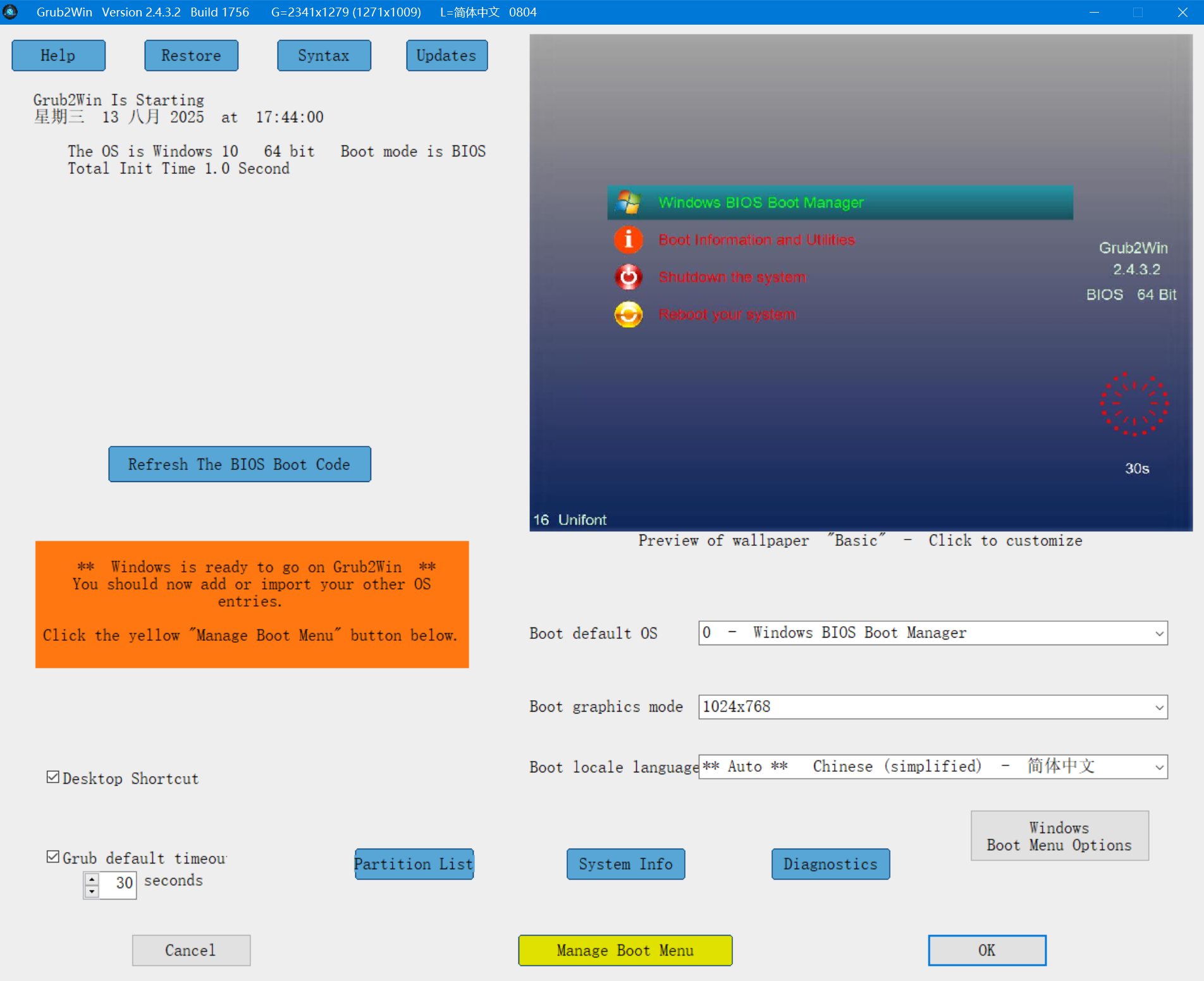
Task: Click the timeout seconds input field
Action: point(120,885)
